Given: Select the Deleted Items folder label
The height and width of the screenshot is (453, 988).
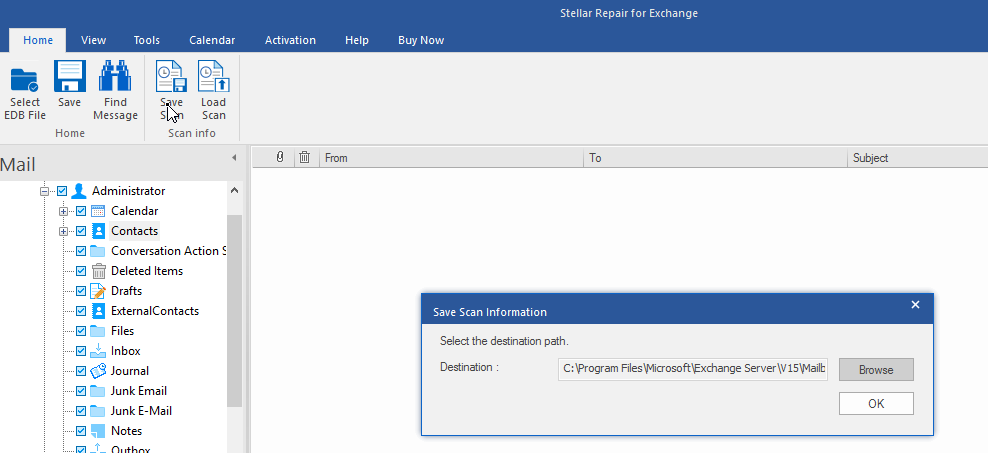Looking at the screenshot, I should [147, 271].
